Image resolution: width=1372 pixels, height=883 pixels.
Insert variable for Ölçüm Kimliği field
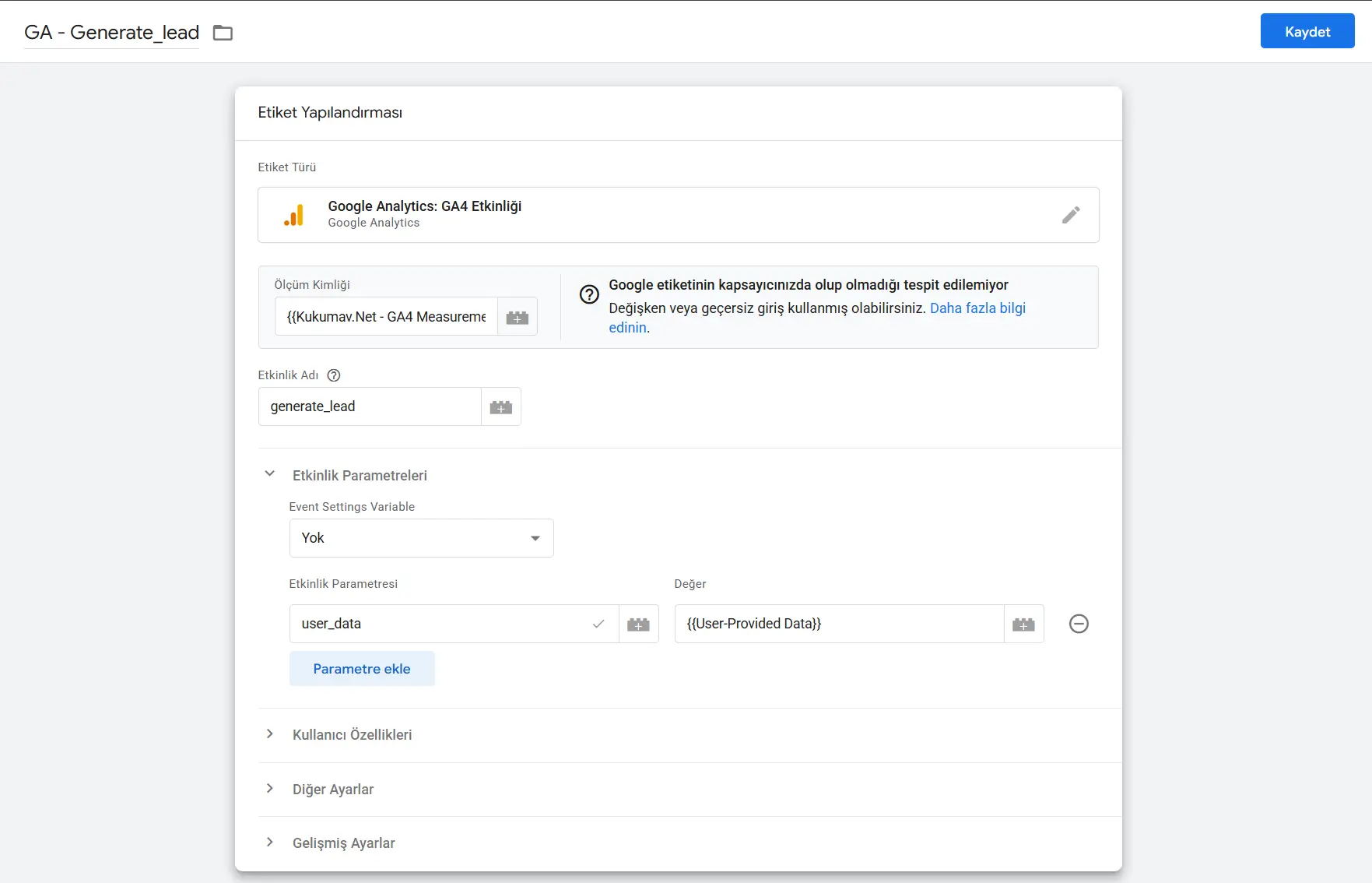[518, 317]
